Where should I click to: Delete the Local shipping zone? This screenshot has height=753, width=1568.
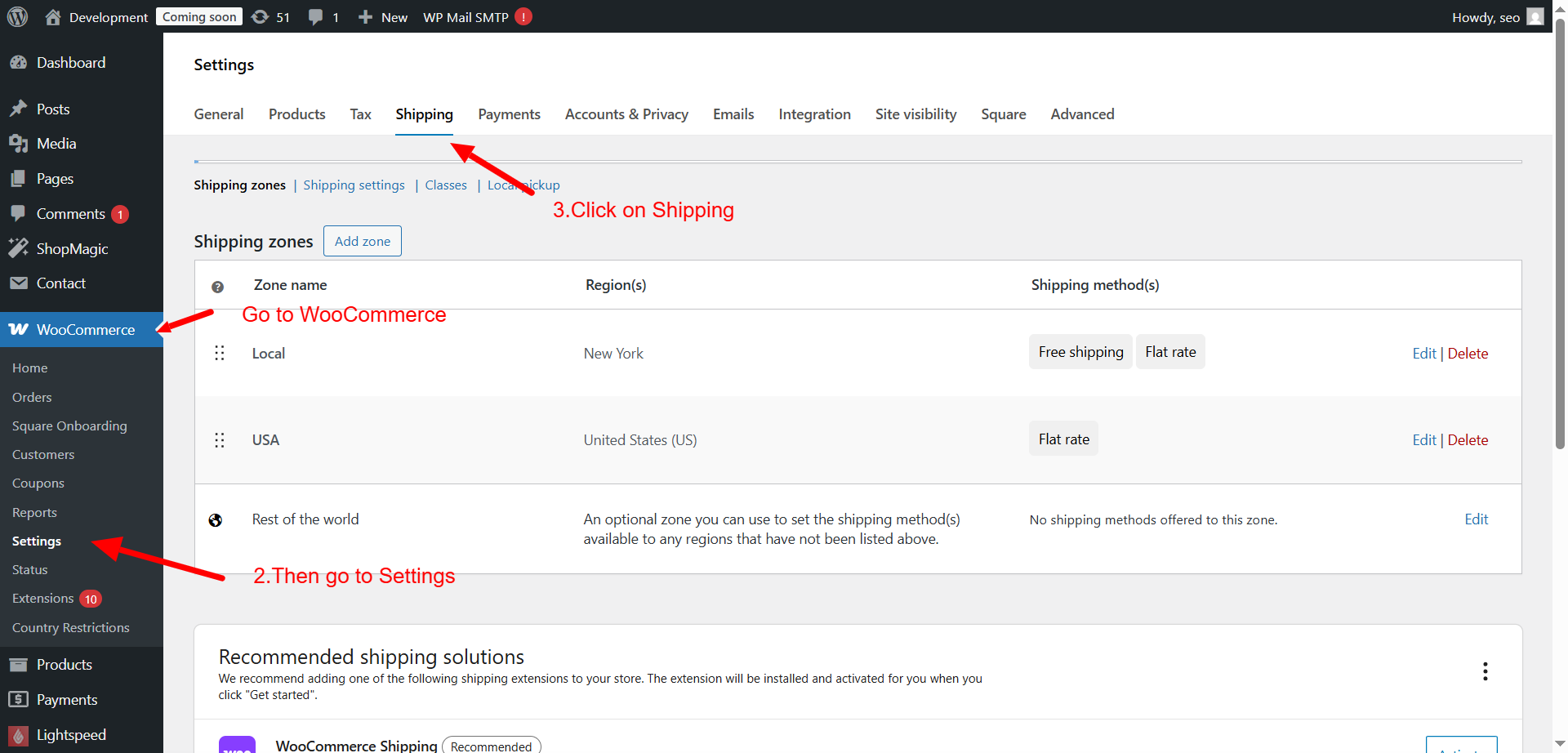(1468, 354)
